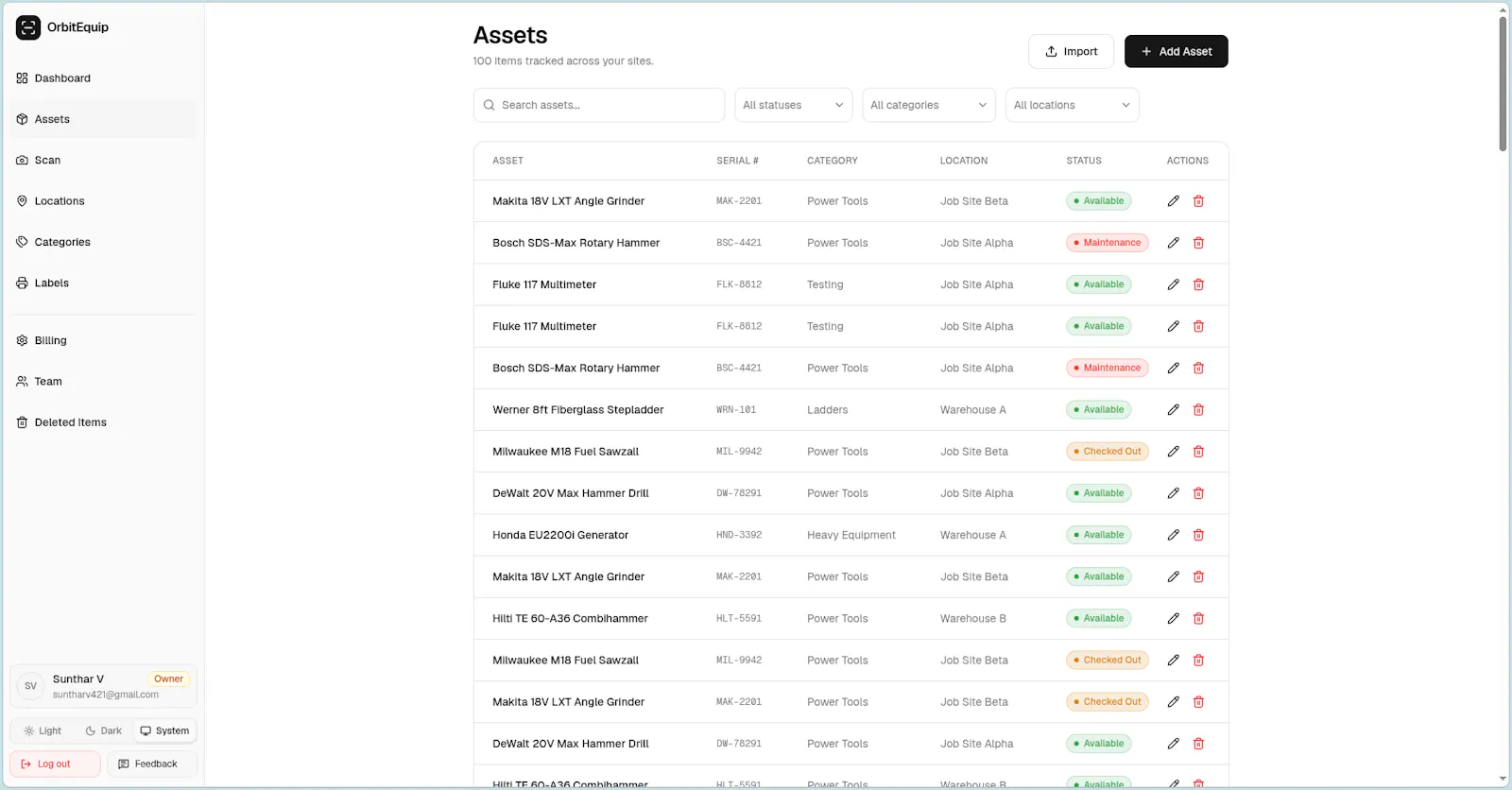
Task: Open Categories from the sidebar
Action: click(104, 242)
